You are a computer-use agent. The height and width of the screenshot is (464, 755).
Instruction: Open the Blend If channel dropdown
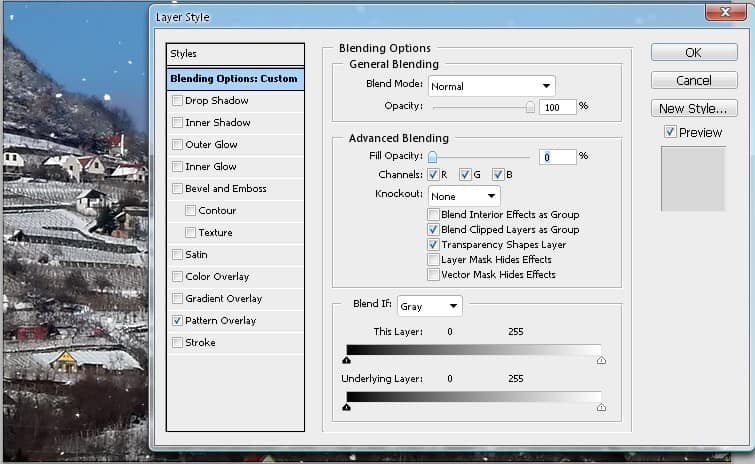click(429, 307)
